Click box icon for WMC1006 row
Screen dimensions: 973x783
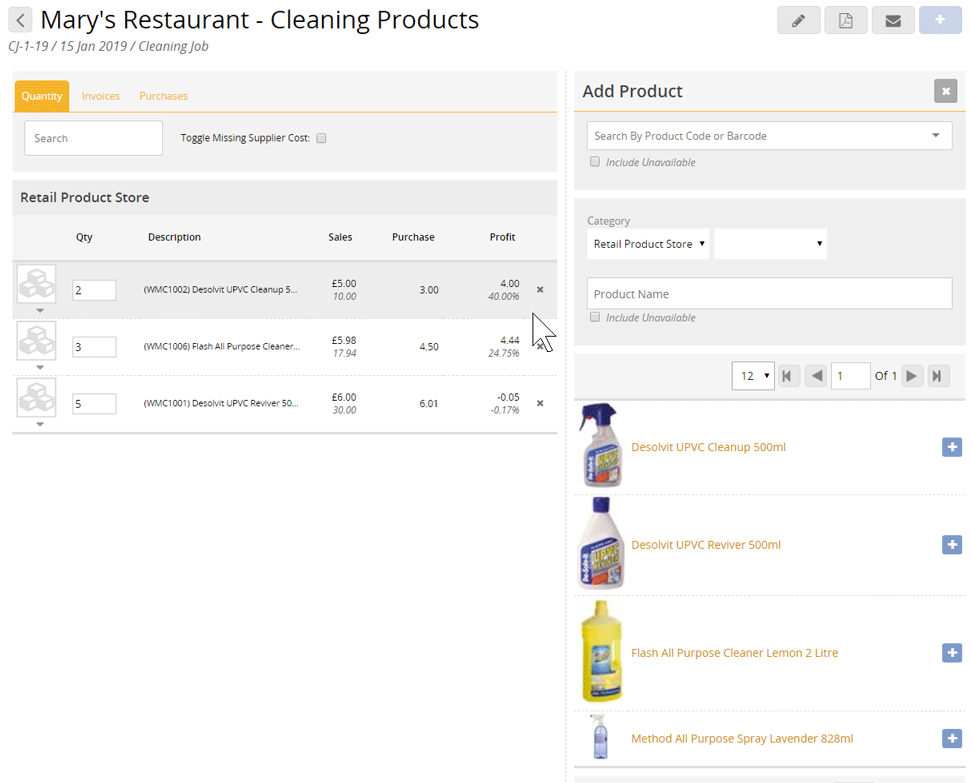point(37,341)
